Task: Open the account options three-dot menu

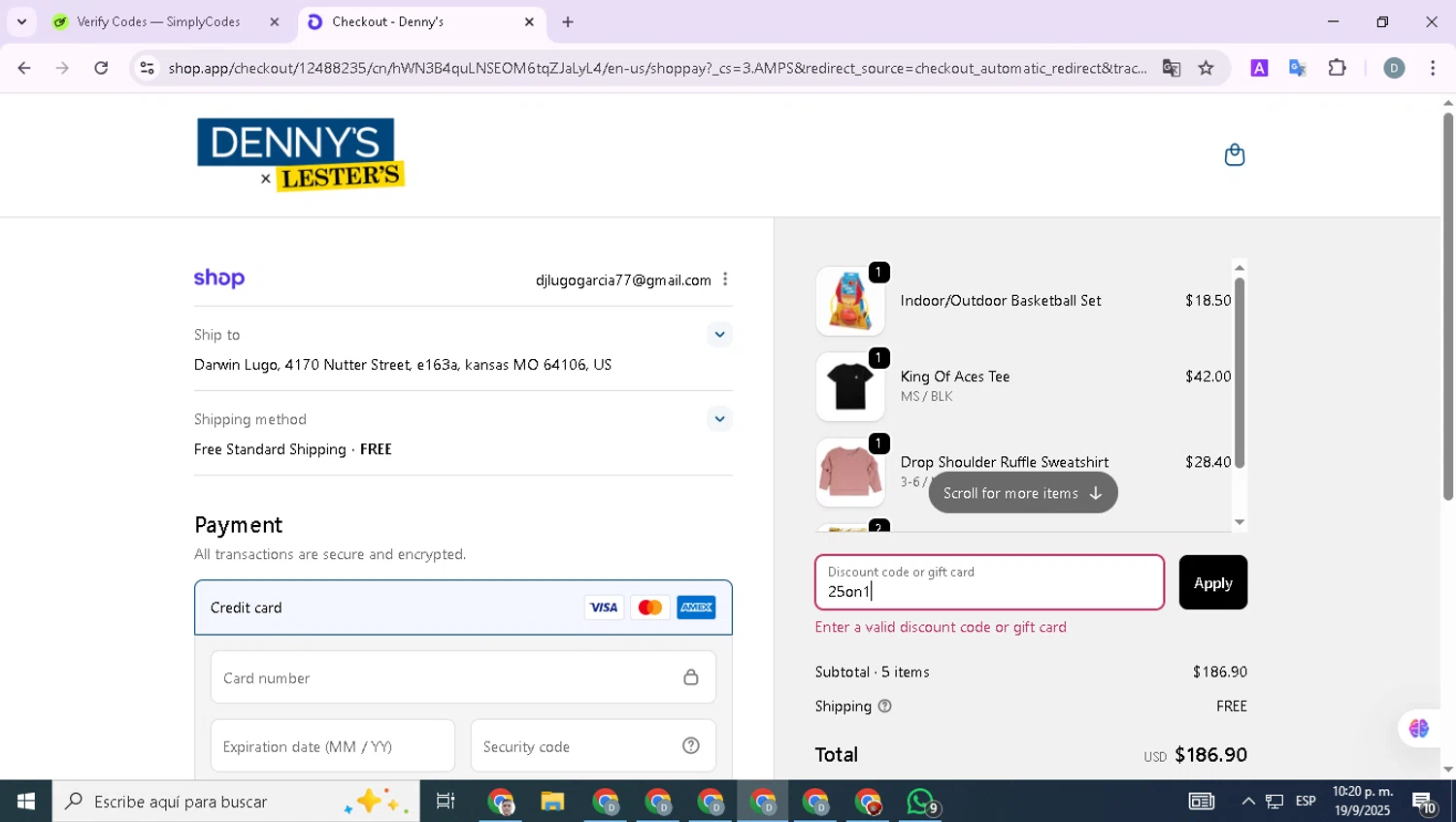Action: [725, 279]
